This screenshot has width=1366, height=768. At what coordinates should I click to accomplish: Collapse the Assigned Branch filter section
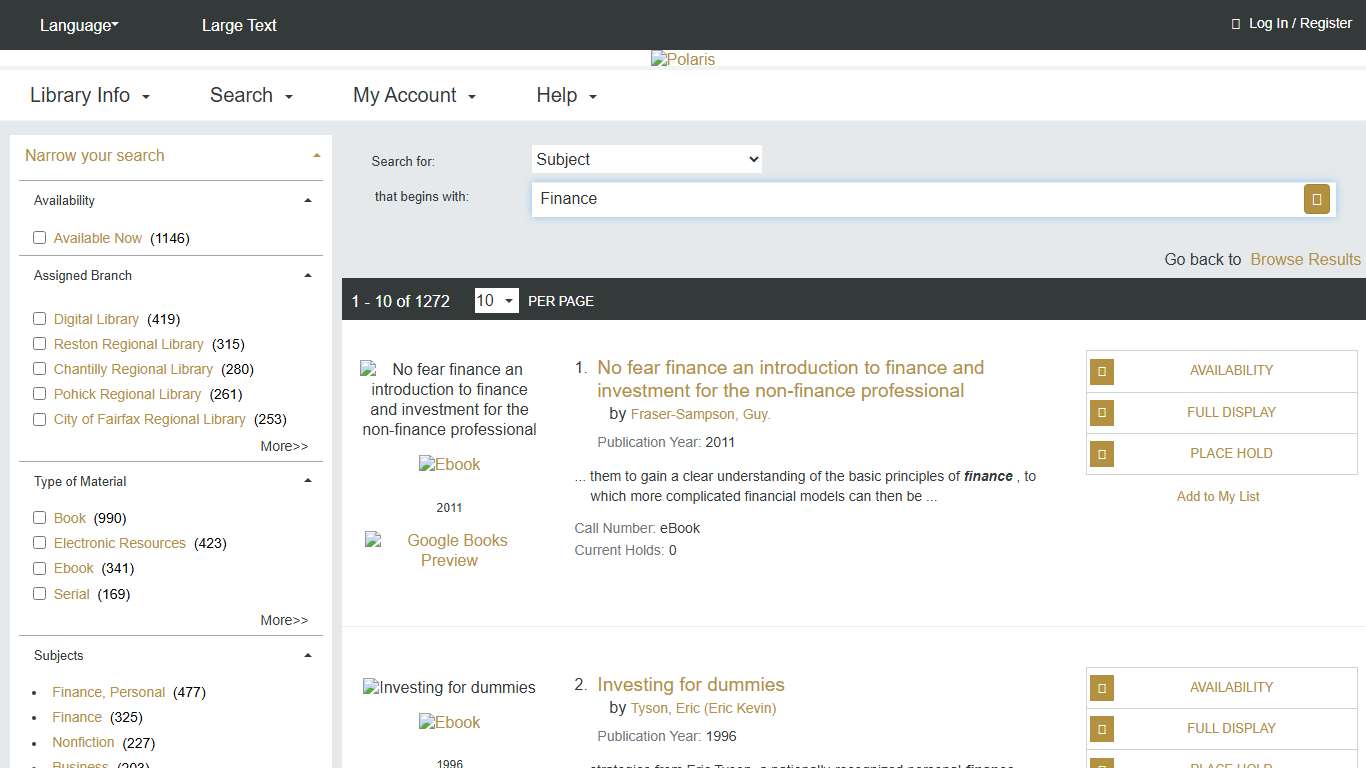(307, 275)
